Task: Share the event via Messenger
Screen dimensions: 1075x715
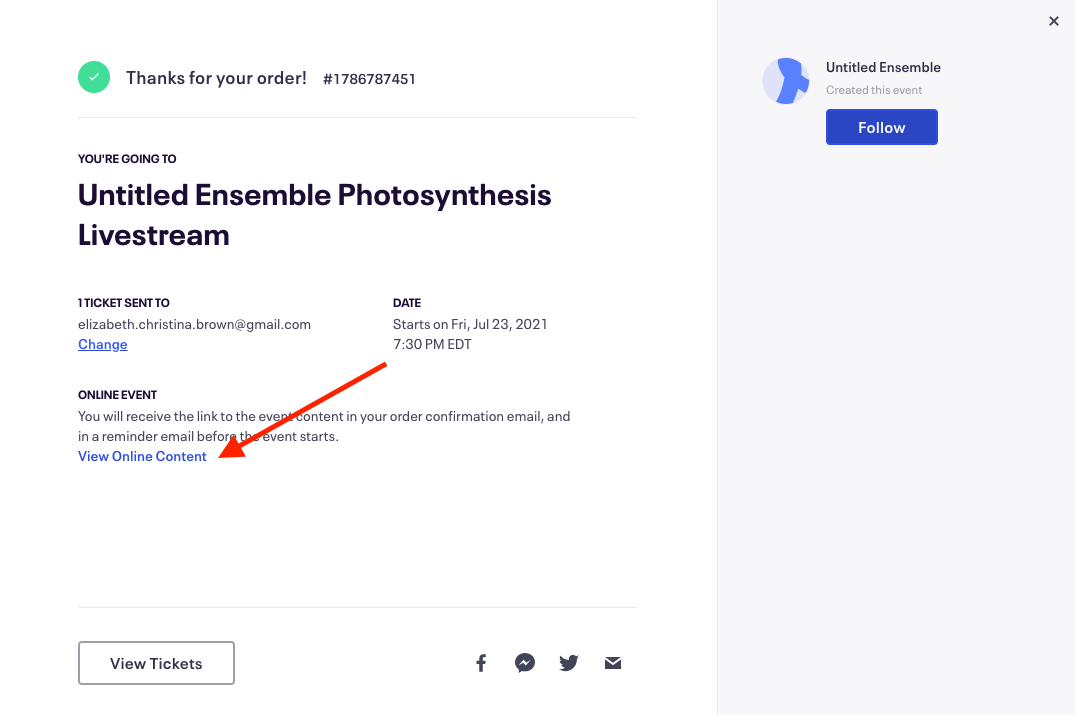Action: 525,663
